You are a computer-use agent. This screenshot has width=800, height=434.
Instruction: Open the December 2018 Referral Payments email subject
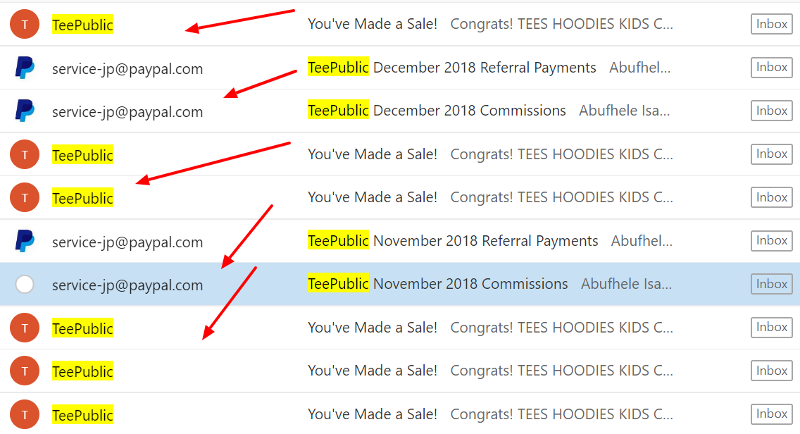coord(452,67)
